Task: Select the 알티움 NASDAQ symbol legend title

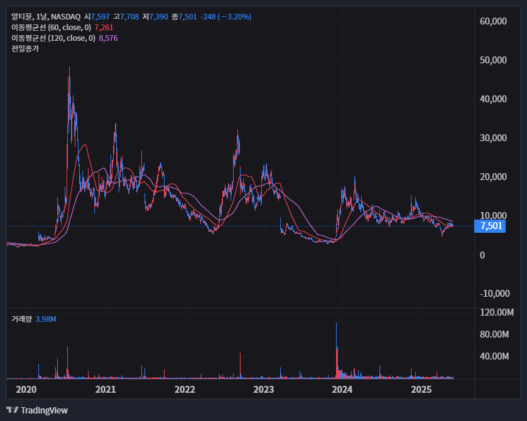Action: 46,16
